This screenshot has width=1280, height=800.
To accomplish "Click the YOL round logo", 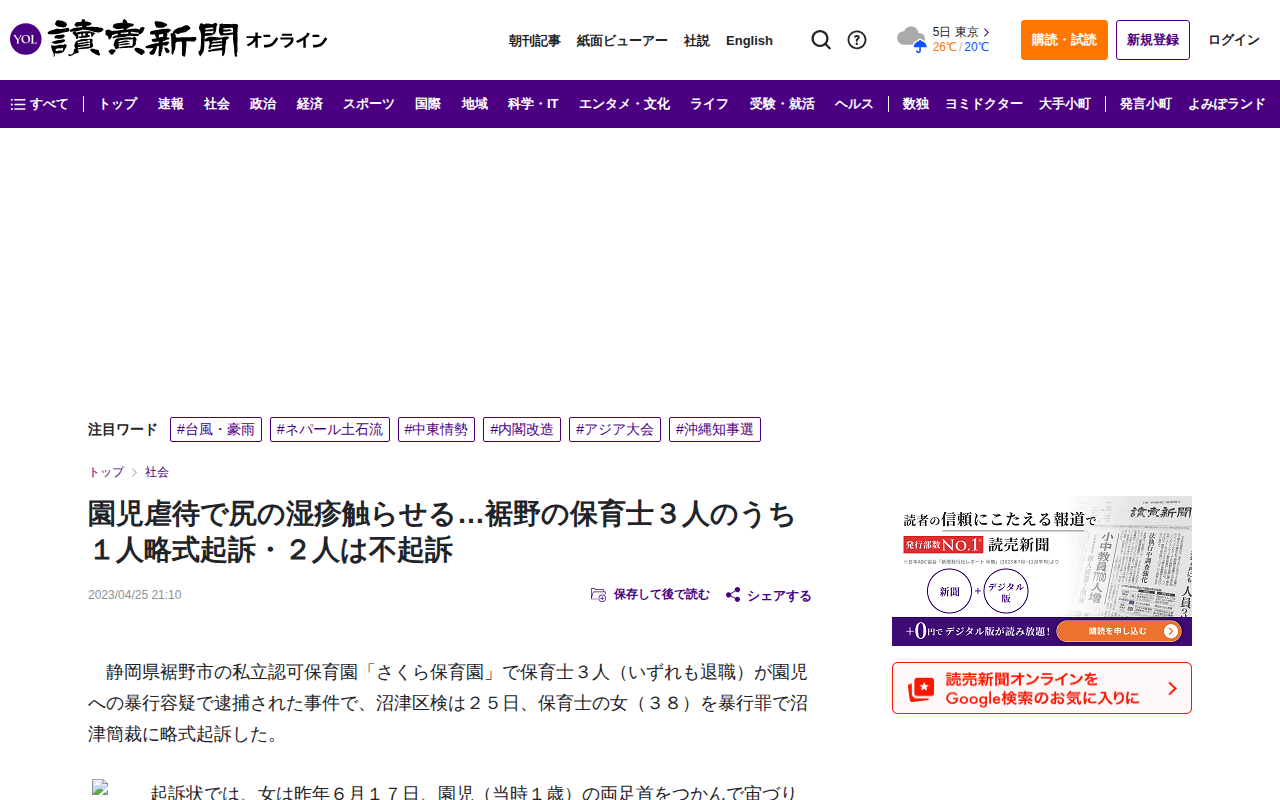I will pyautogui.click(x=26, y=39).
